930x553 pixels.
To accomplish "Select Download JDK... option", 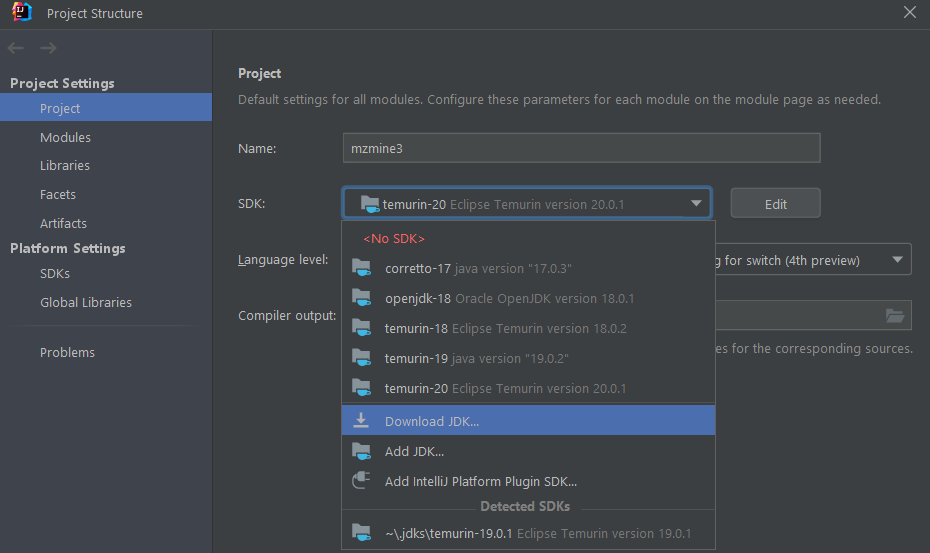I will pyautogui.click(x=528, y=421).
